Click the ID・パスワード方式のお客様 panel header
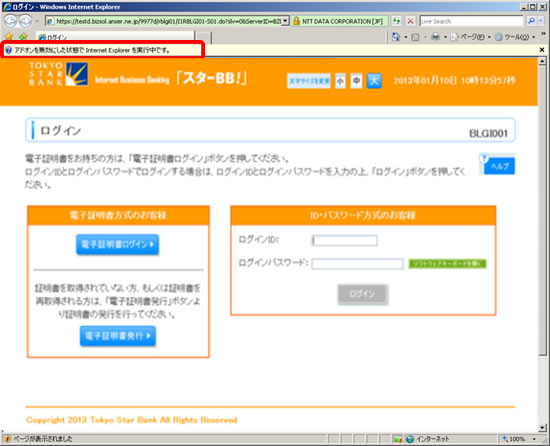Image resolution: width=550 pixels, height=446 pixels. coord(363,215)
